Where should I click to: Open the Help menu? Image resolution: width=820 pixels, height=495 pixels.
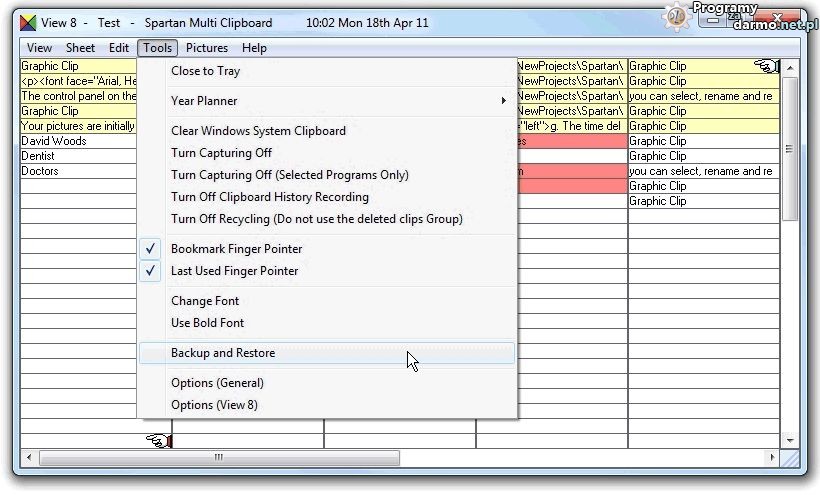(x=254, y=48)
